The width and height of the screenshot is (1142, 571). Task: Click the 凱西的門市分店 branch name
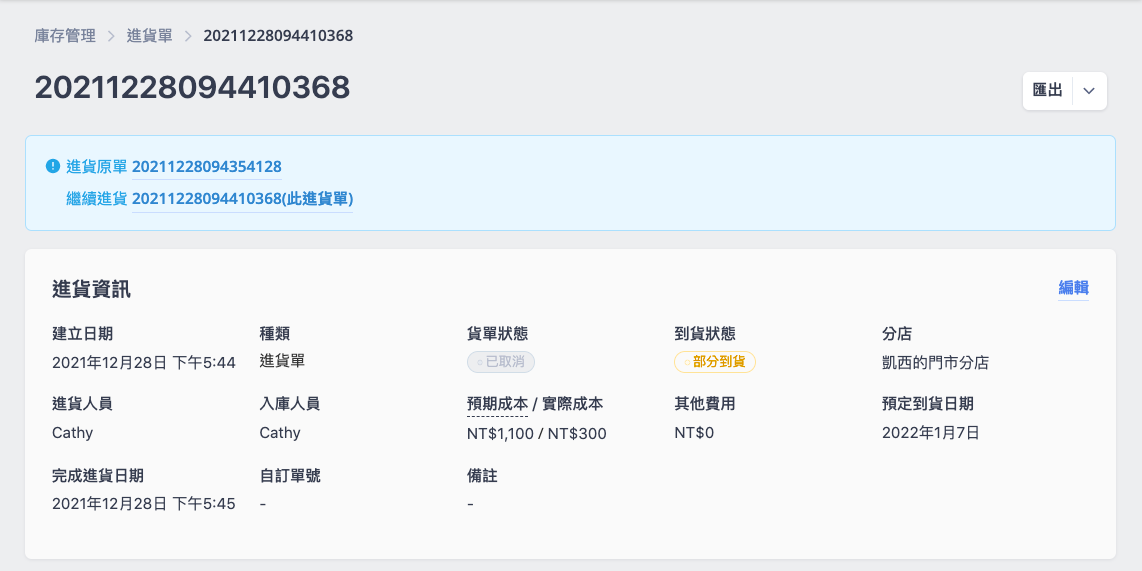pyautogui.click(x=935, y=362)
